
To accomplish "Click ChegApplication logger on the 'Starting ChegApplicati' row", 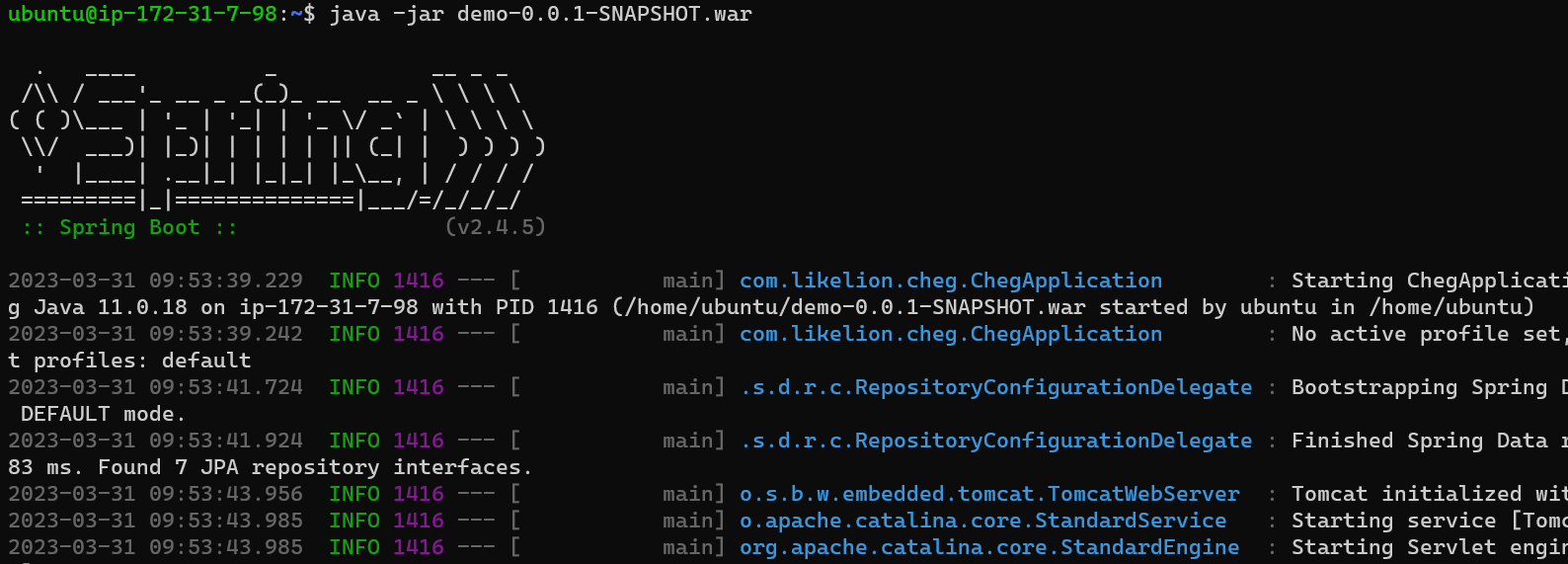I will 951,281.
